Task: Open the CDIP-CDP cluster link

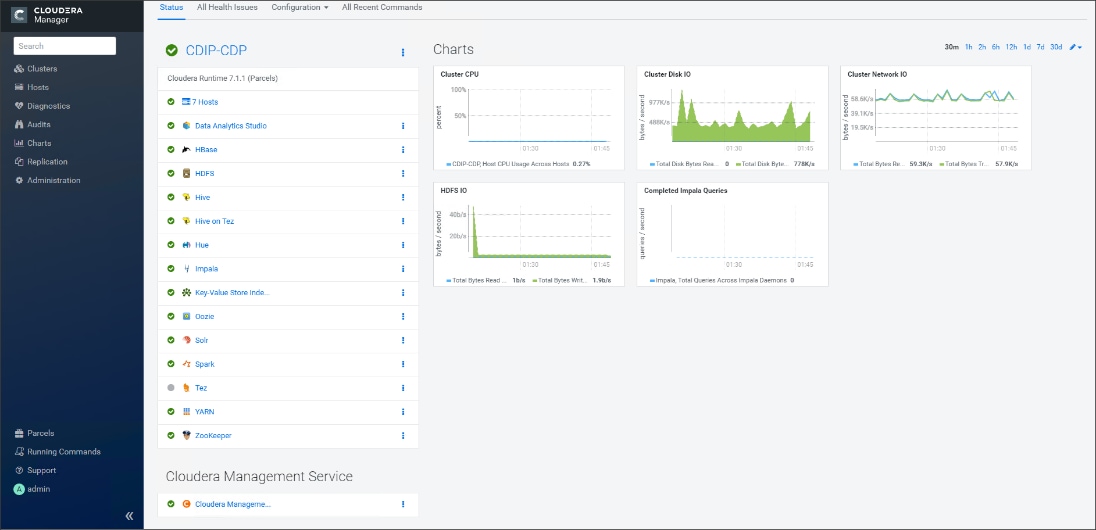Action: [216, 50]
